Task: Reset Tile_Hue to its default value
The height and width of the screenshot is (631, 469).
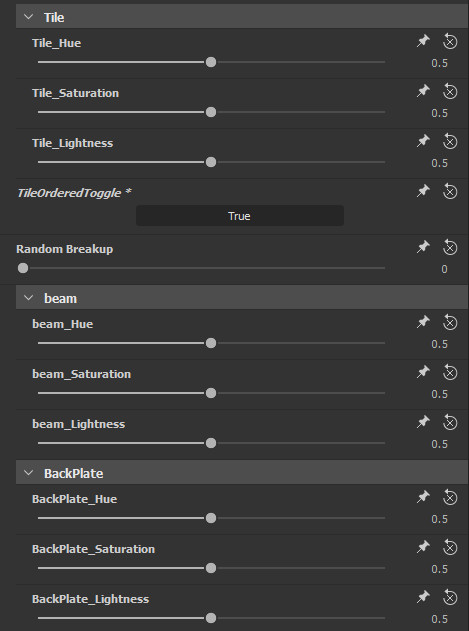Action: click(450, 41)
